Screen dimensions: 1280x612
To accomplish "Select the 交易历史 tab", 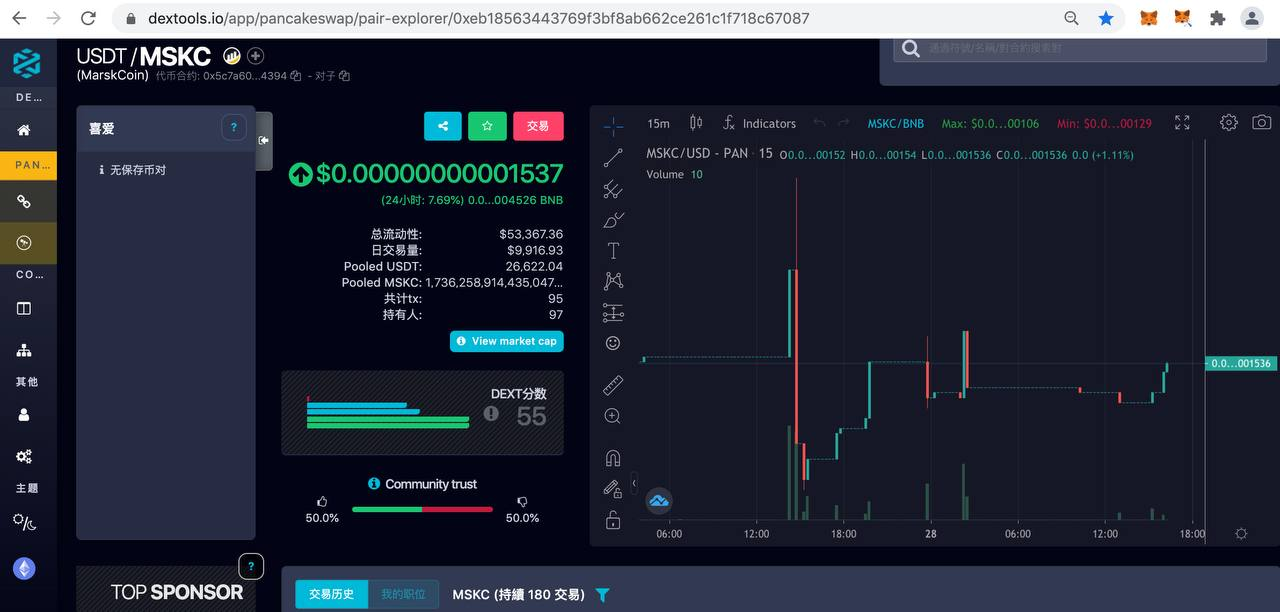I will 331,594.
